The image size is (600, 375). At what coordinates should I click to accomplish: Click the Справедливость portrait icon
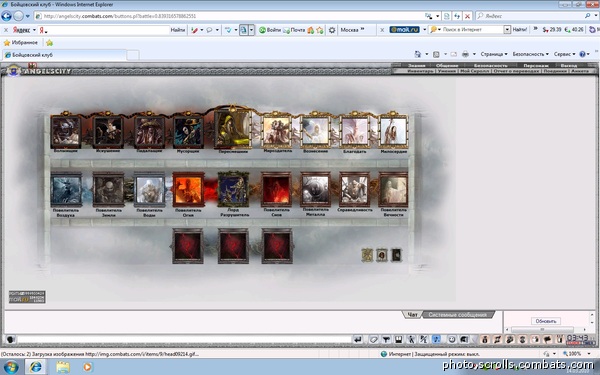tap(354, 189)
